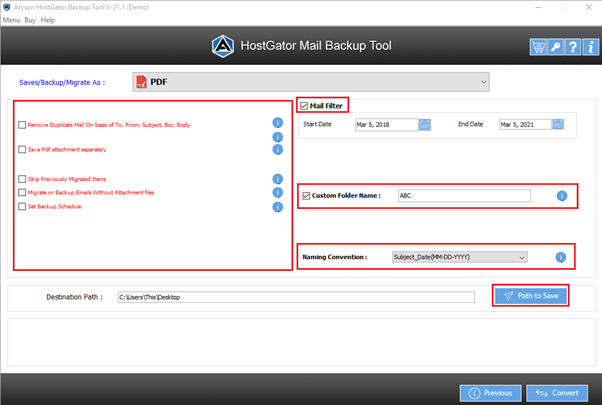This screenshot has width=602, height=405.
Task: Expand the Saves/Backup/Migrate As dropdown
Action: point(311,82)
